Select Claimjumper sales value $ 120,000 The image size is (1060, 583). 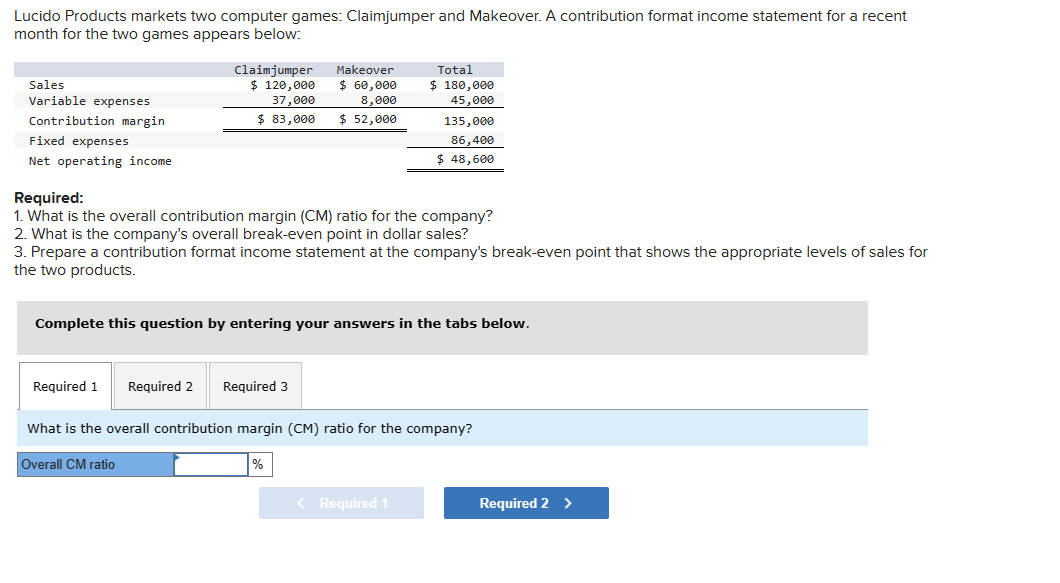point(283,85)
